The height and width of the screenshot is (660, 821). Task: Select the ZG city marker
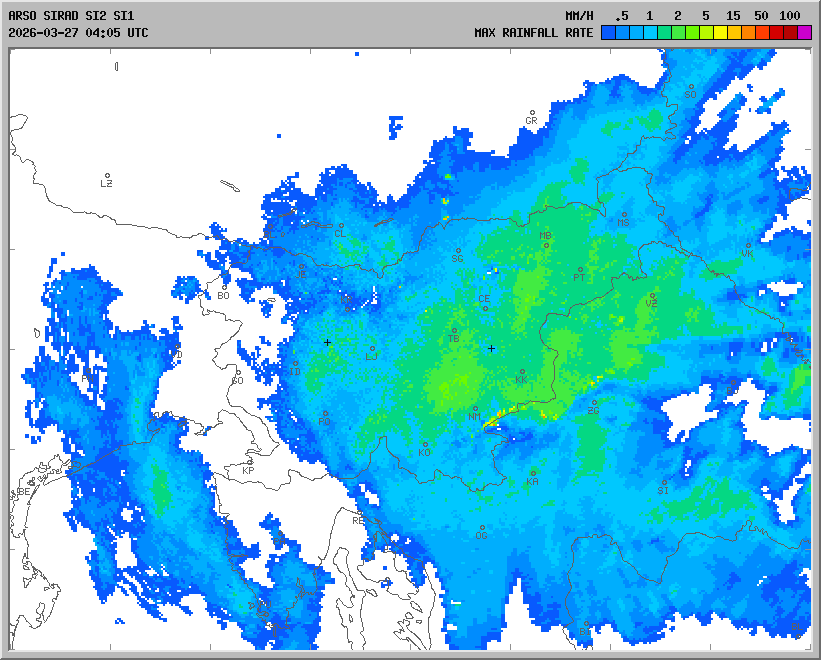click(x=594, y=403)
